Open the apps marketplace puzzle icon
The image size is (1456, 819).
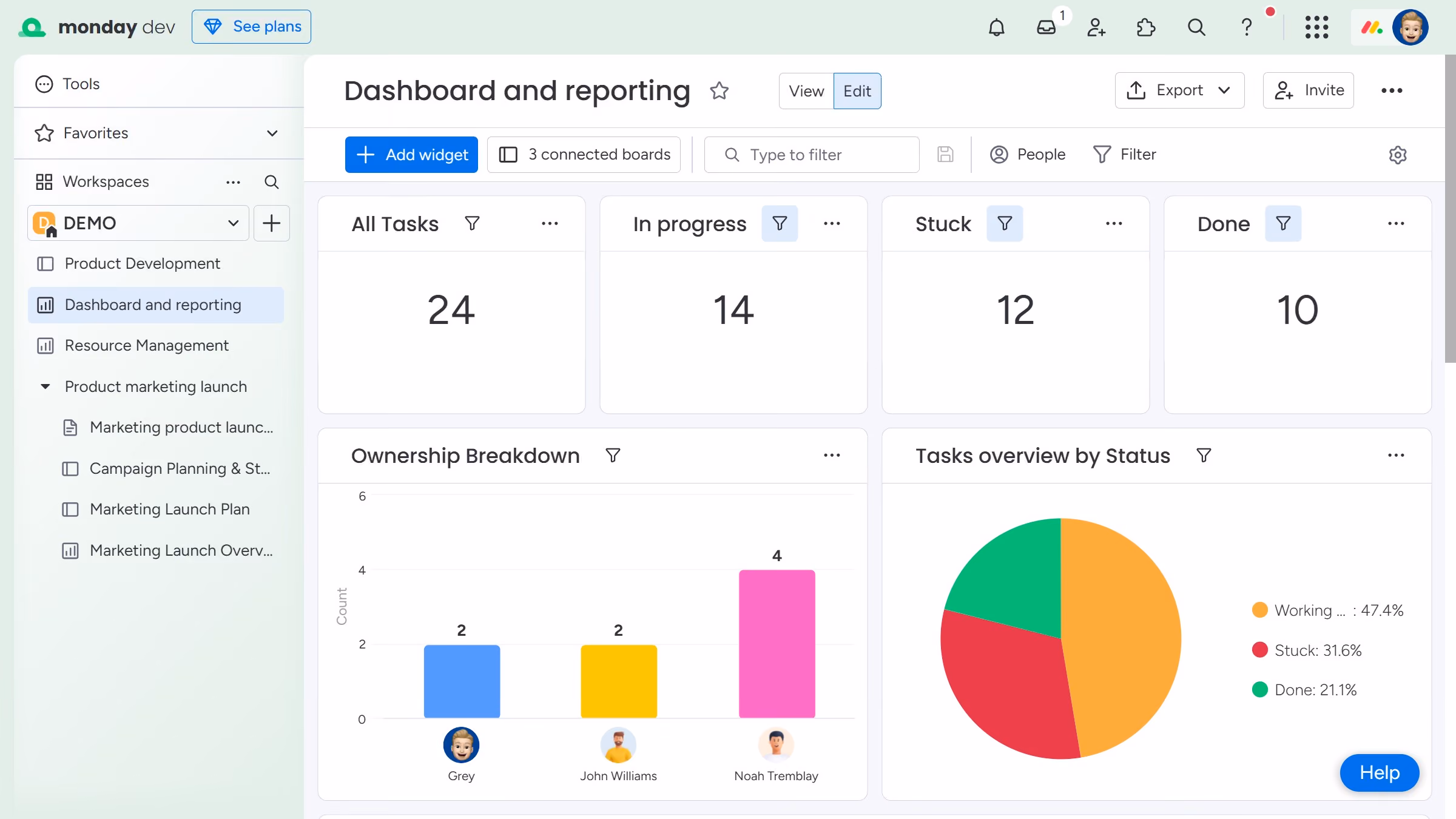(x=1146, y=27)
